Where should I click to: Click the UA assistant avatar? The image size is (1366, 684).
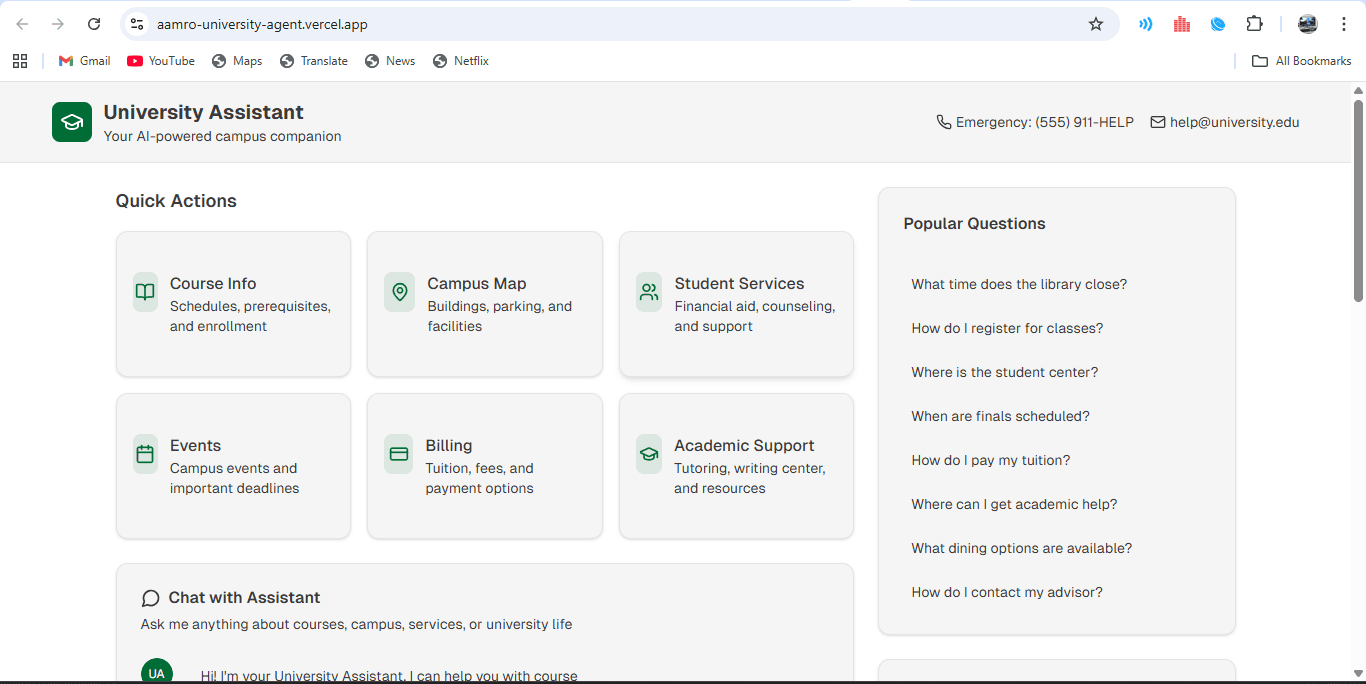(157, 672)
